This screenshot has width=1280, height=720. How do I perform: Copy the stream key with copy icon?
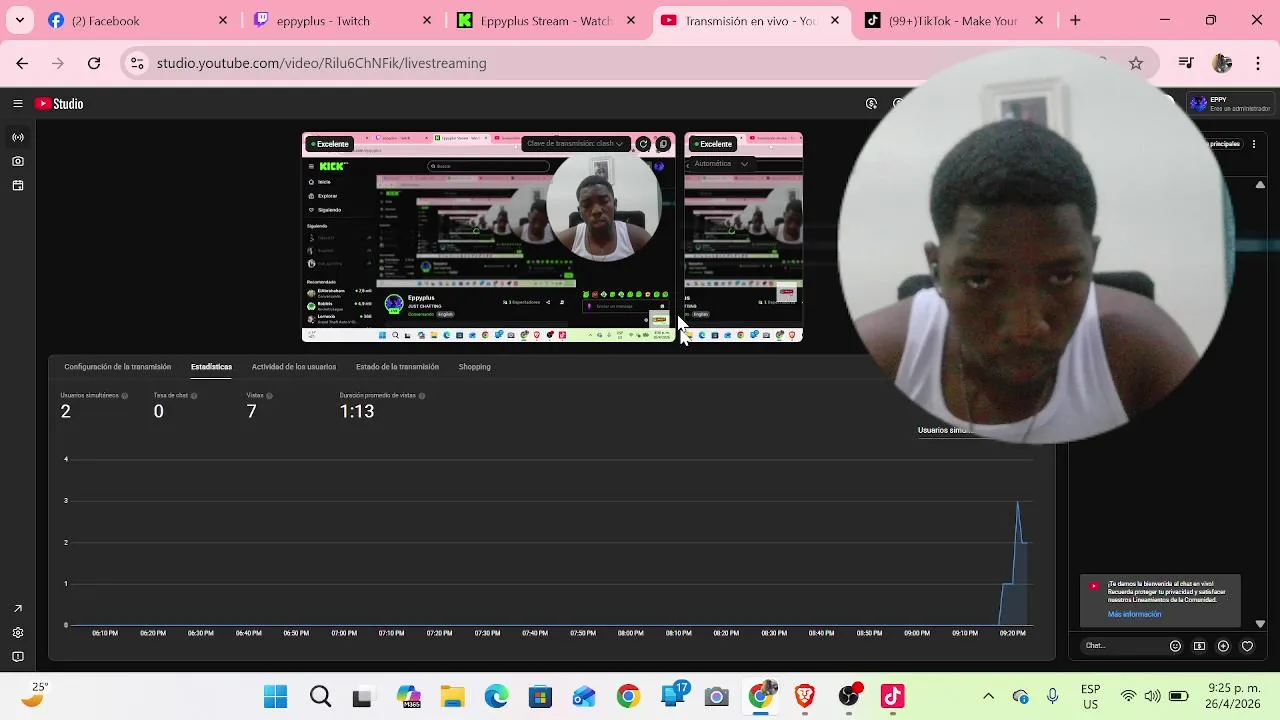pos(662,144)
